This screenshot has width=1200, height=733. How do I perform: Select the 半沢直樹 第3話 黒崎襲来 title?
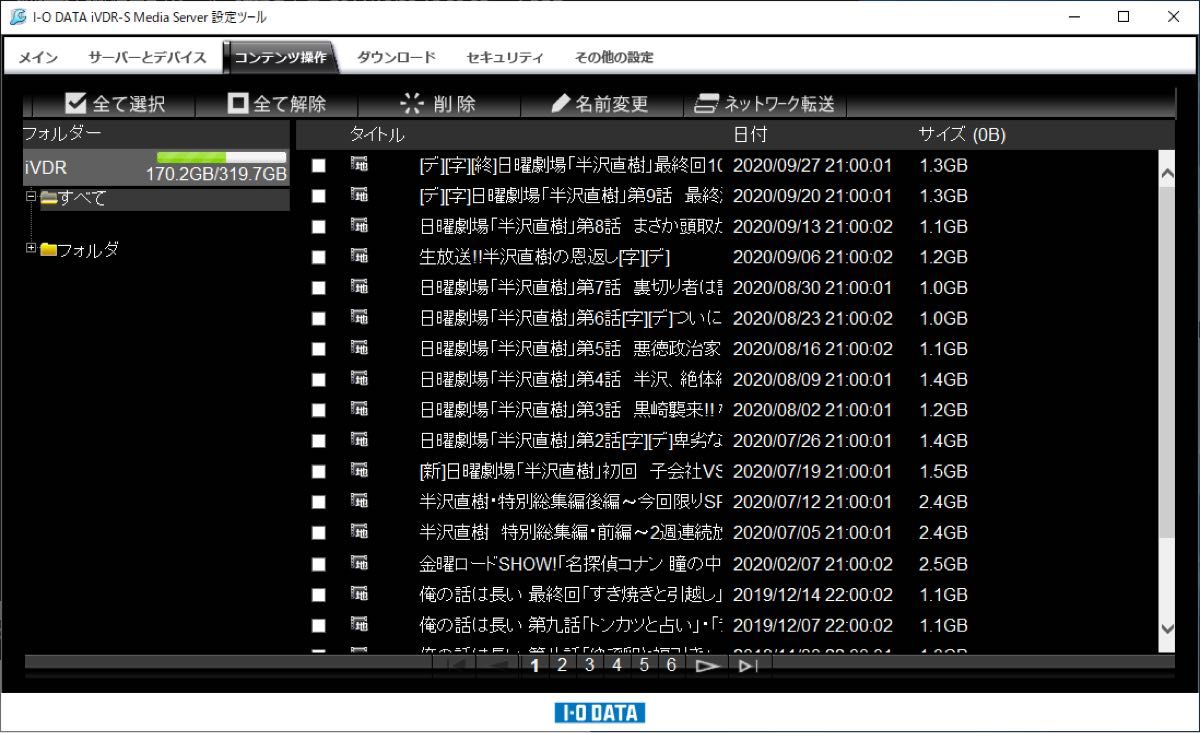[571, 410]
